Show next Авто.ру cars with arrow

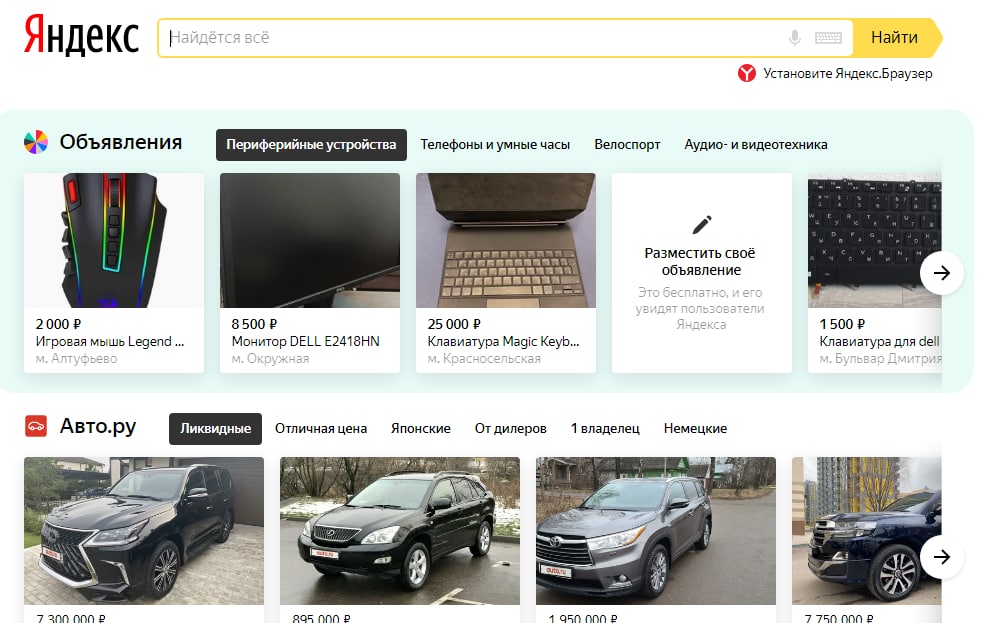pos(942,557)
